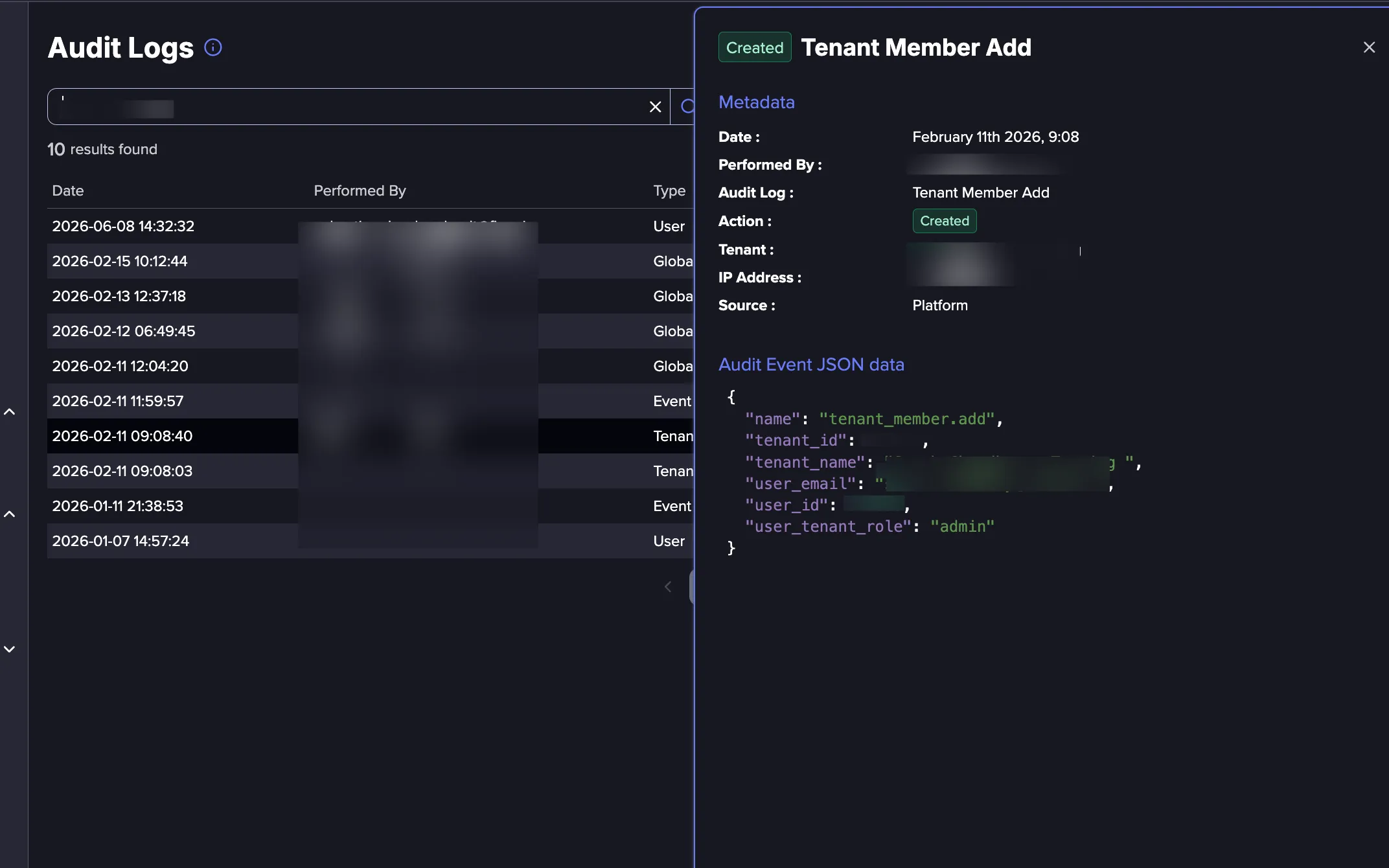Click the search magnifier icon

pos(687,106)
